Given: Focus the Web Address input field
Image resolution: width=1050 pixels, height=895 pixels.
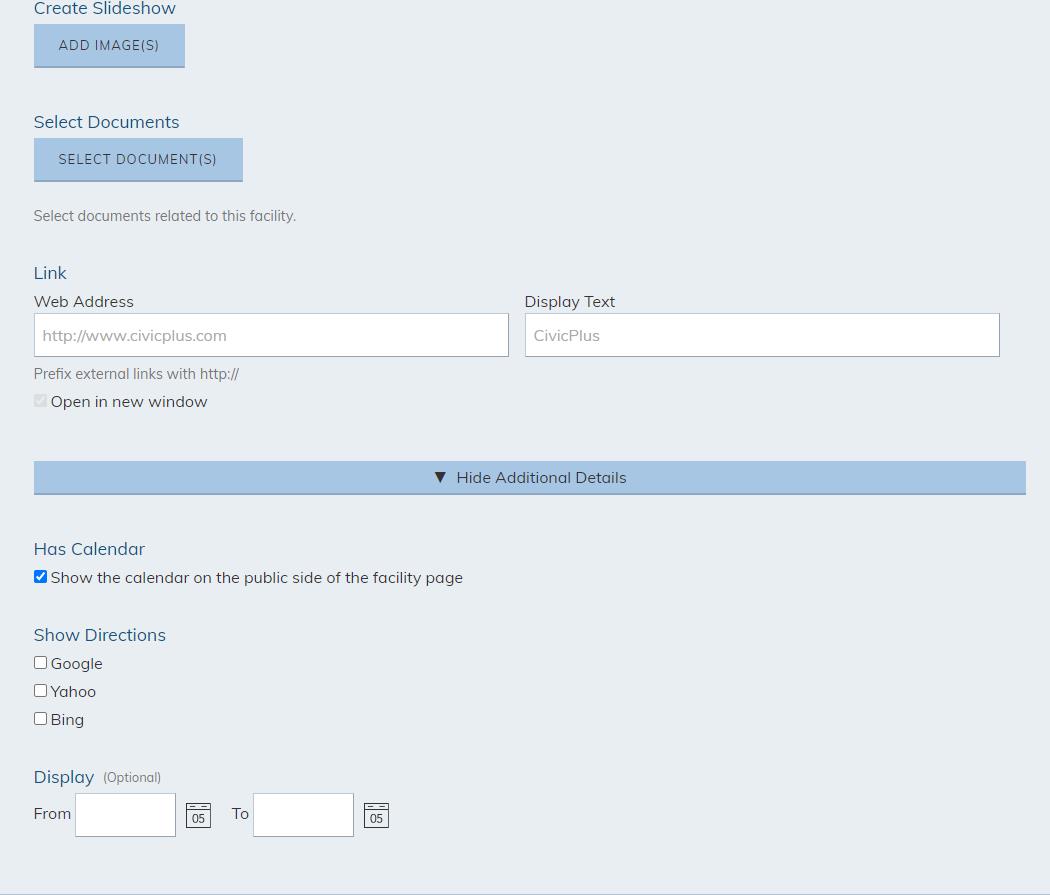Looking at the screenshot, I should (x=271, y=335).
